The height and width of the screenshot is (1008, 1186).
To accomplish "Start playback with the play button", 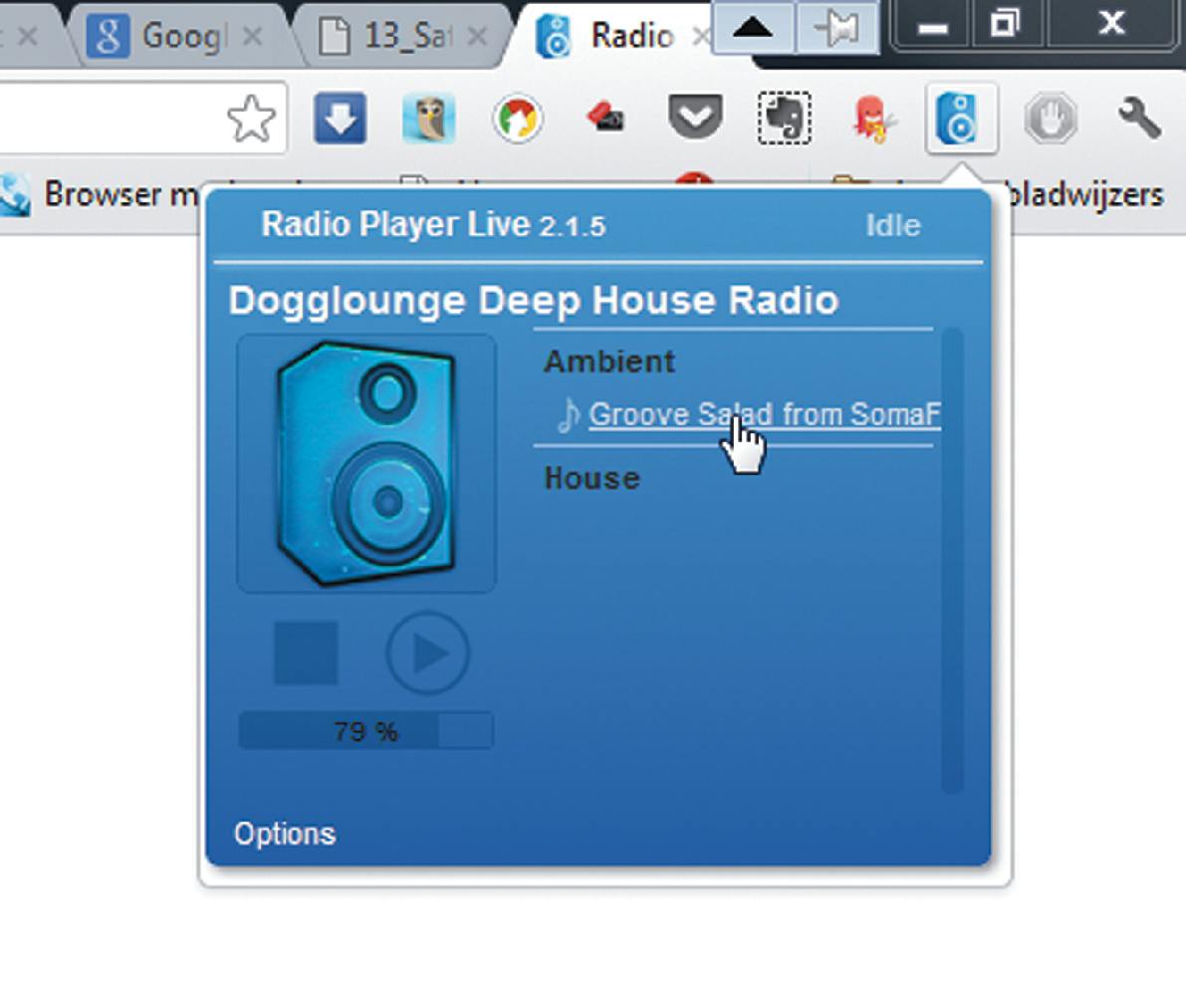I will pyautogui.click(x=428, y=653).
